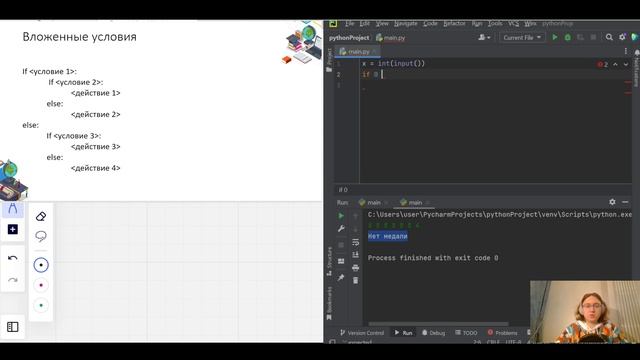
Task: Toggle the whiteboard side panel layout icon
Action: [x=13, y=327]
